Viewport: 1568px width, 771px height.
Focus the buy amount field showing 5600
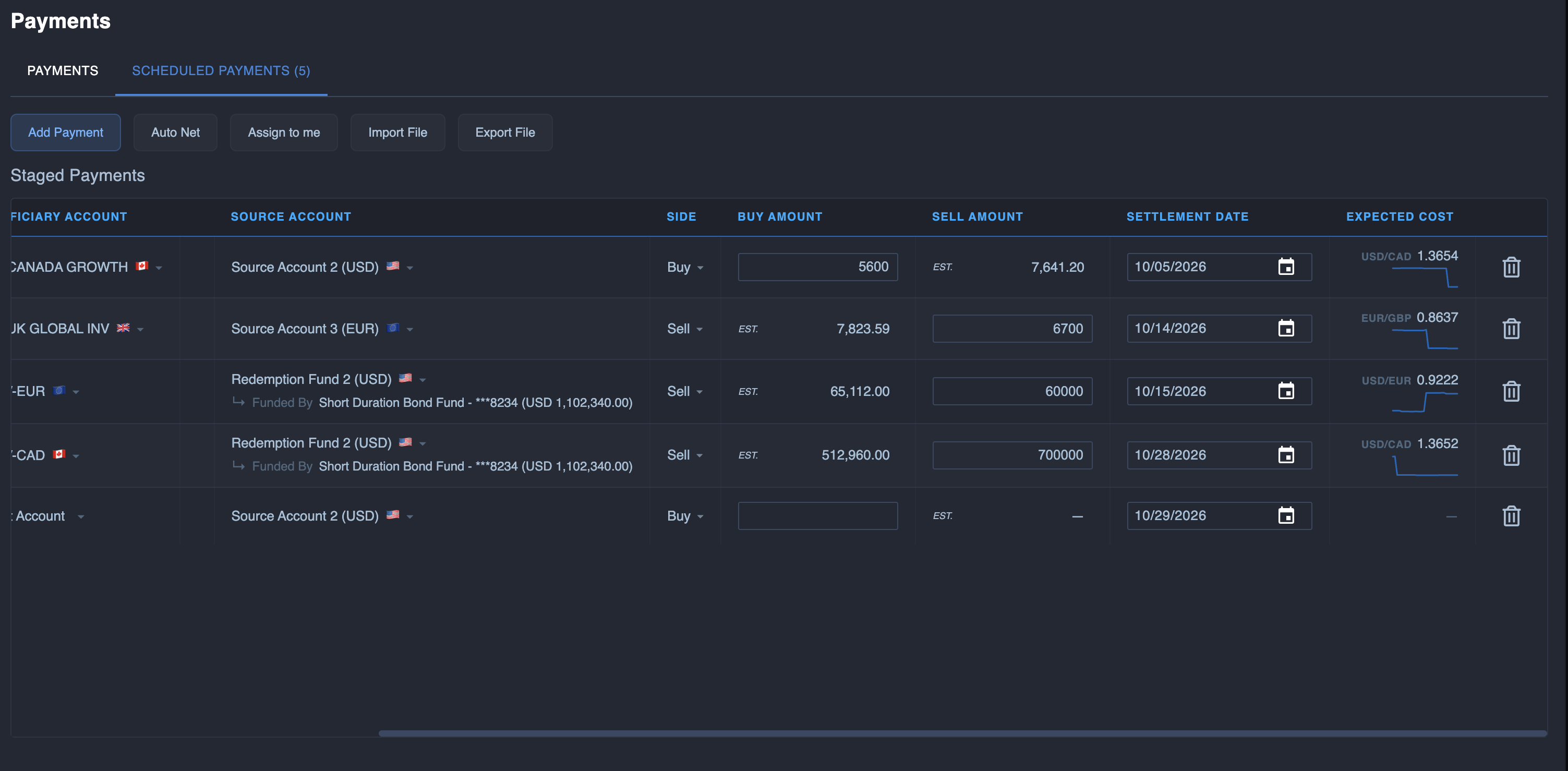click(x=817, y=267)
